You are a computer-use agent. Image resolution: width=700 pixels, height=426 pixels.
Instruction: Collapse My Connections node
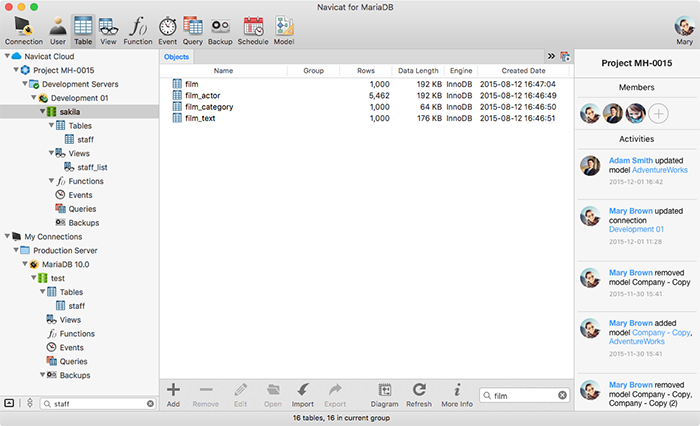click(x=7, y=236)
